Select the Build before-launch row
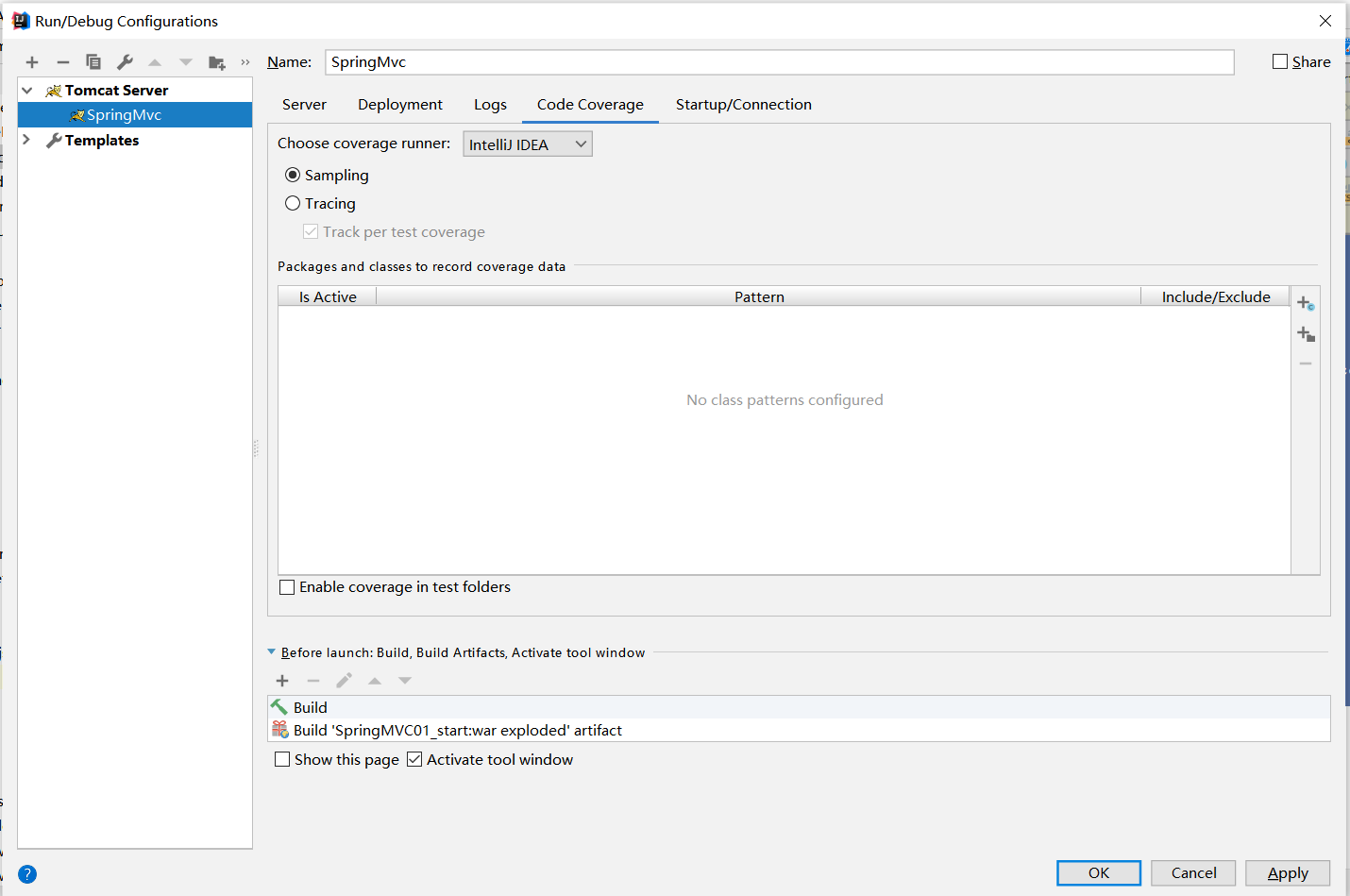Screen dimensions: 1350x896 [799, 707]
